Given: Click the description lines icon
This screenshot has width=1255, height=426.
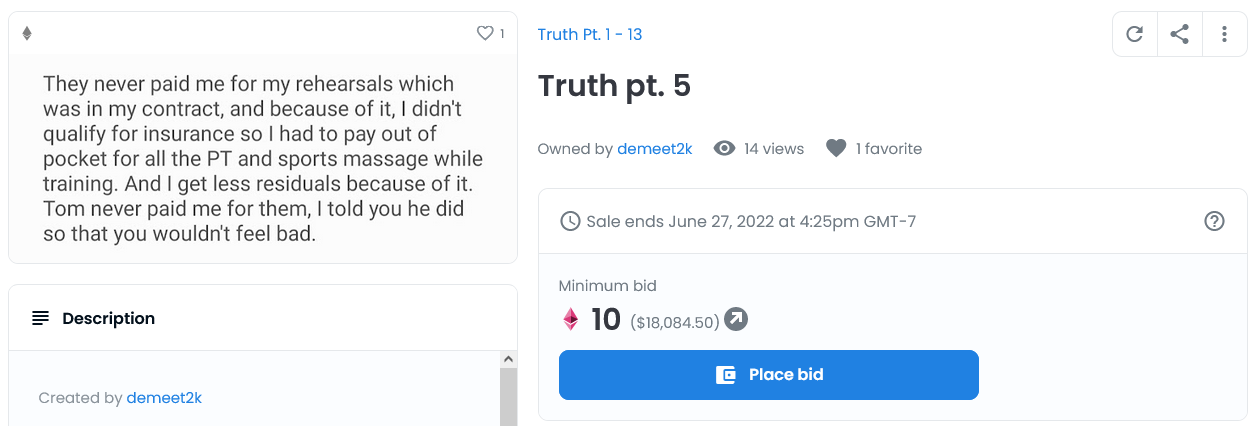Looking at the screenshot, I should (40, 318).
